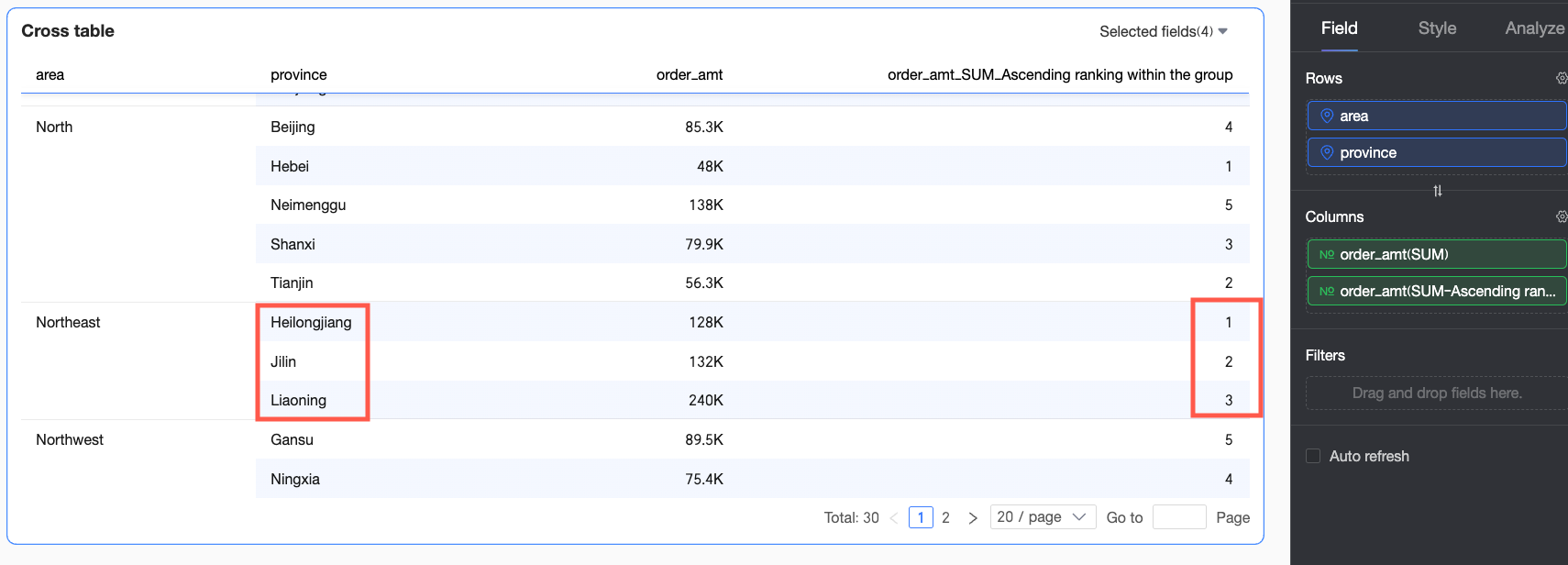This screenshot has width=1568, height=565.
Task: Click the location icon on the province field
Action: click(x=1326, y=152)
